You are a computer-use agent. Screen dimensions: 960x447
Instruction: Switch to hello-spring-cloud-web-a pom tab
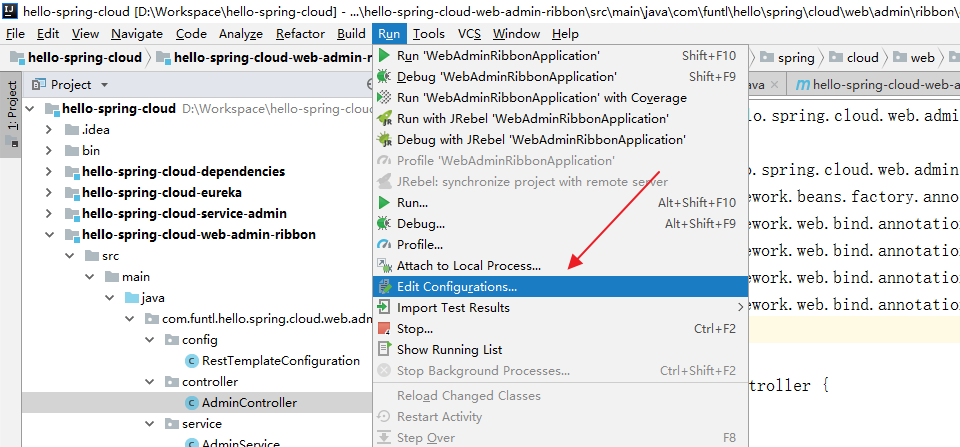[876, 85]
